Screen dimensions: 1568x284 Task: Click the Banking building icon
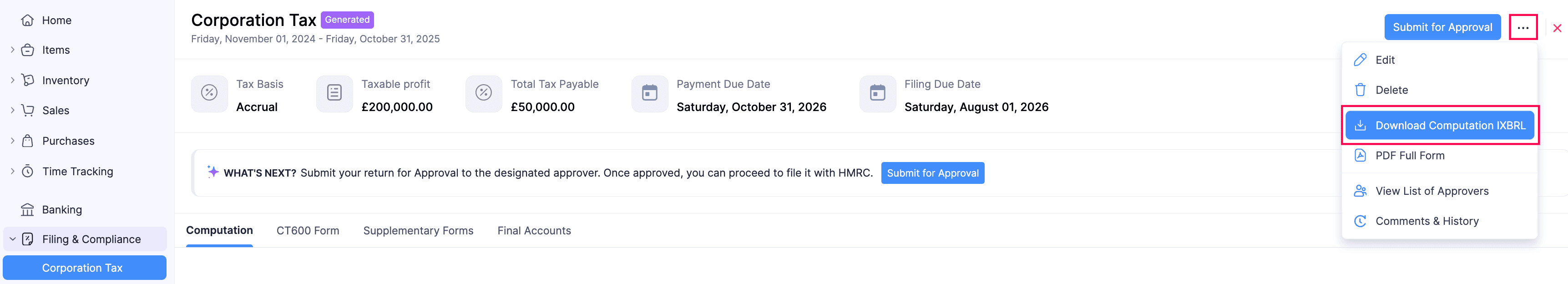[x=27, y=210]
